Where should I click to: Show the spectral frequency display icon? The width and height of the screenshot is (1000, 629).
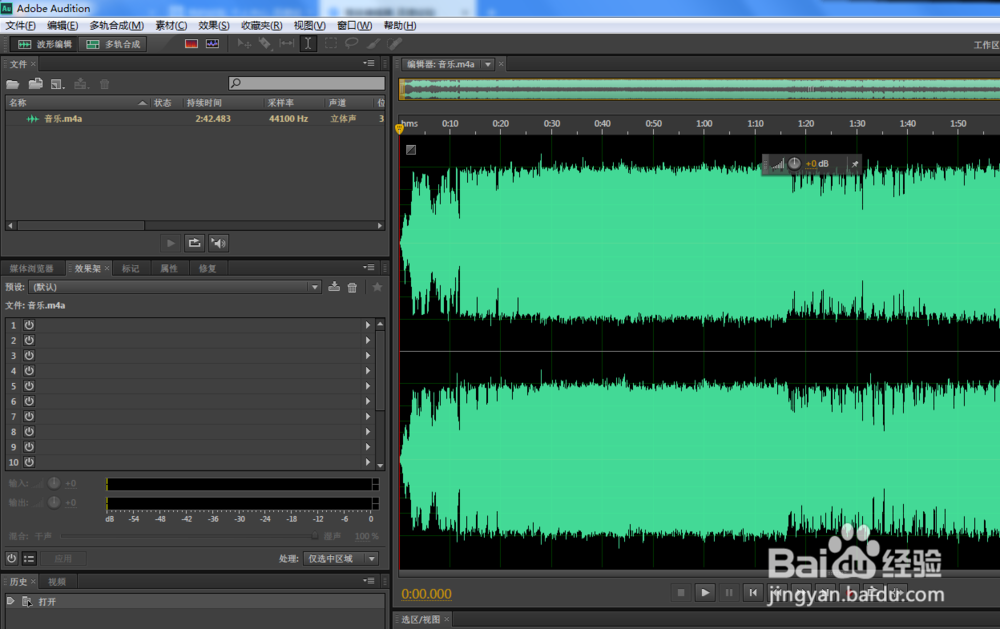(x=191, y=43)
